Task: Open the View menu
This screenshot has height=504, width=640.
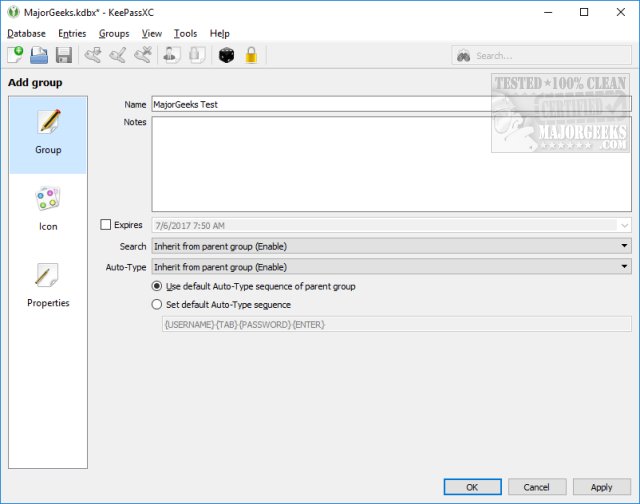Action: [x=152, y=33]
